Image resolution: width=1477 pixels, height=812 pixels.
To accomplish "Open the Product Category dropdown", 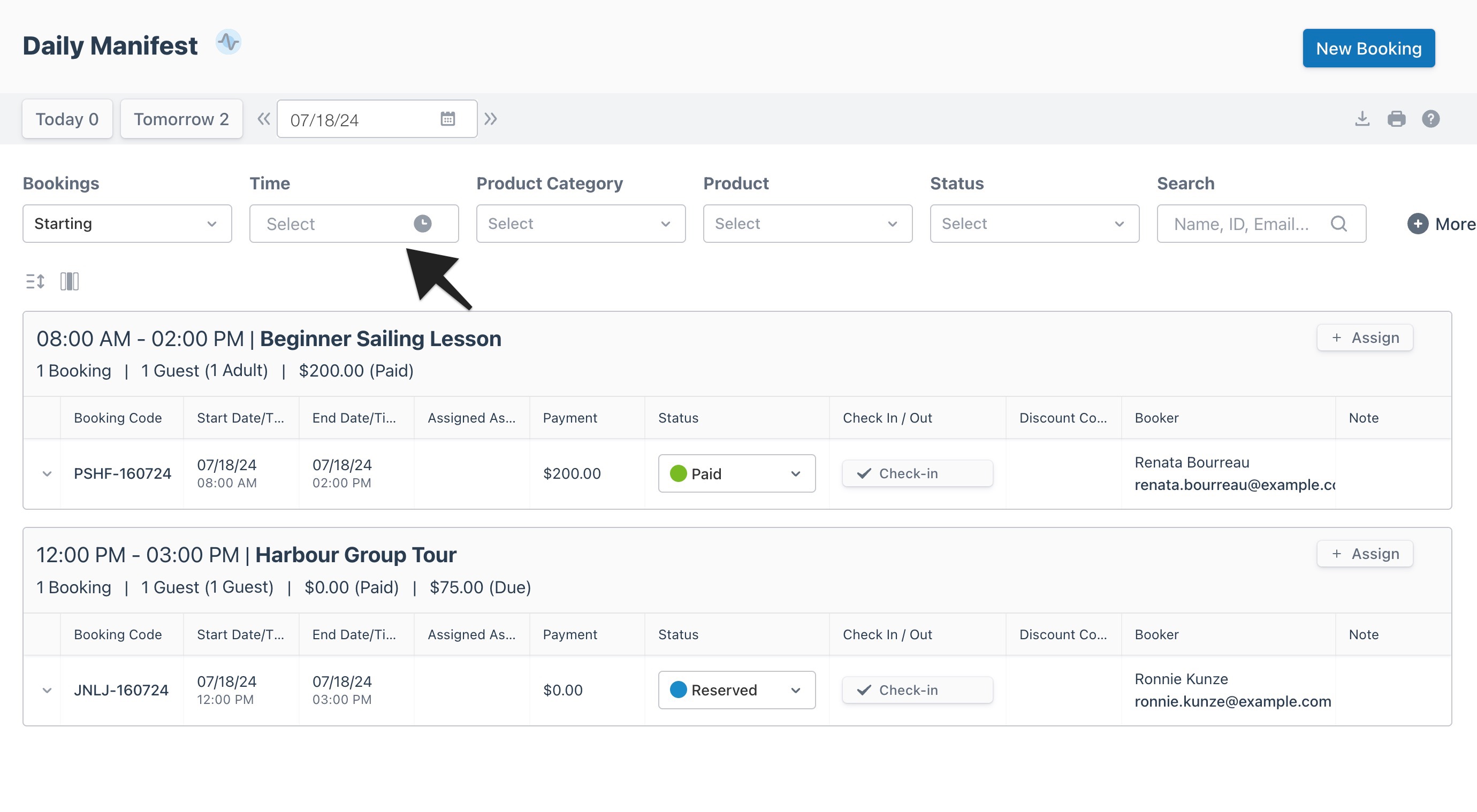I will [581, 224].
